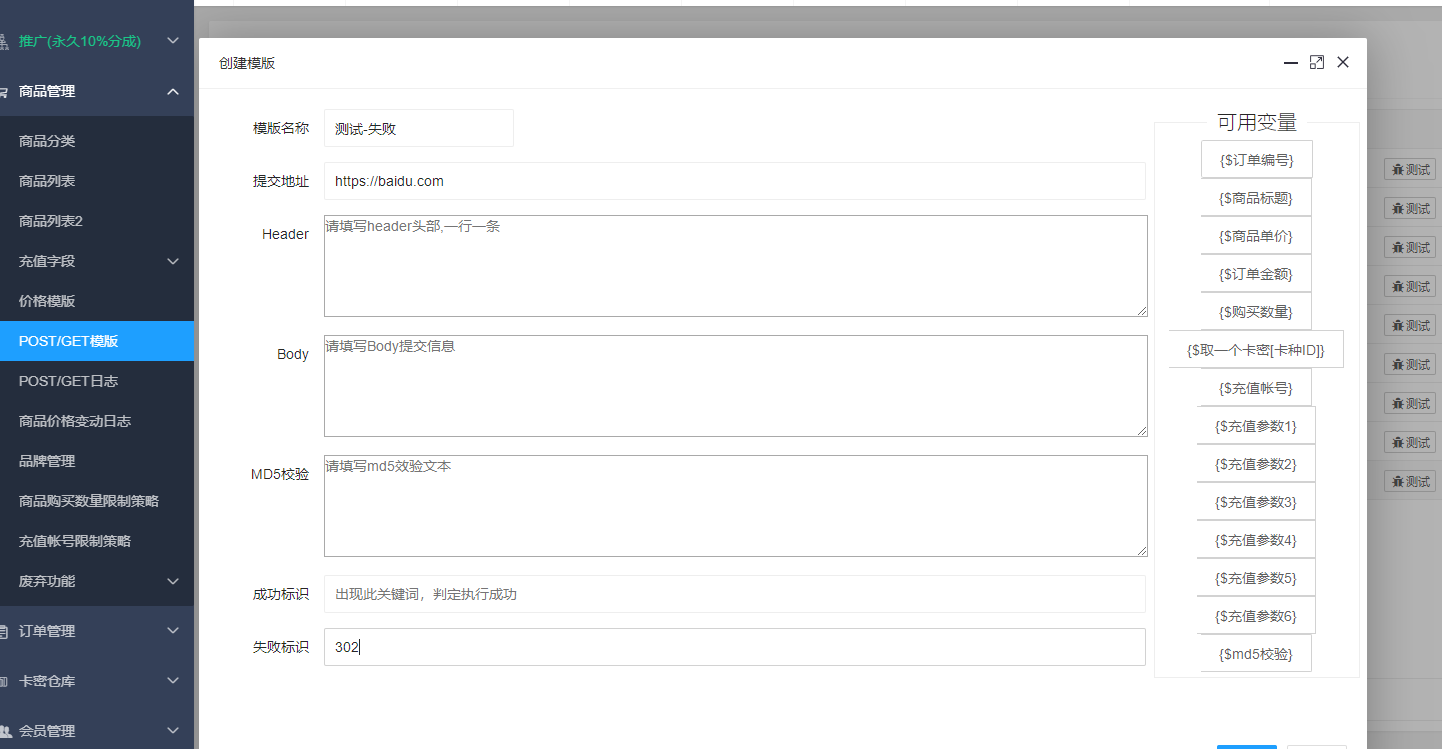1442x749 pixels.
Task: Insert variable {$充值参数6}
Action: click(1256, 616)
